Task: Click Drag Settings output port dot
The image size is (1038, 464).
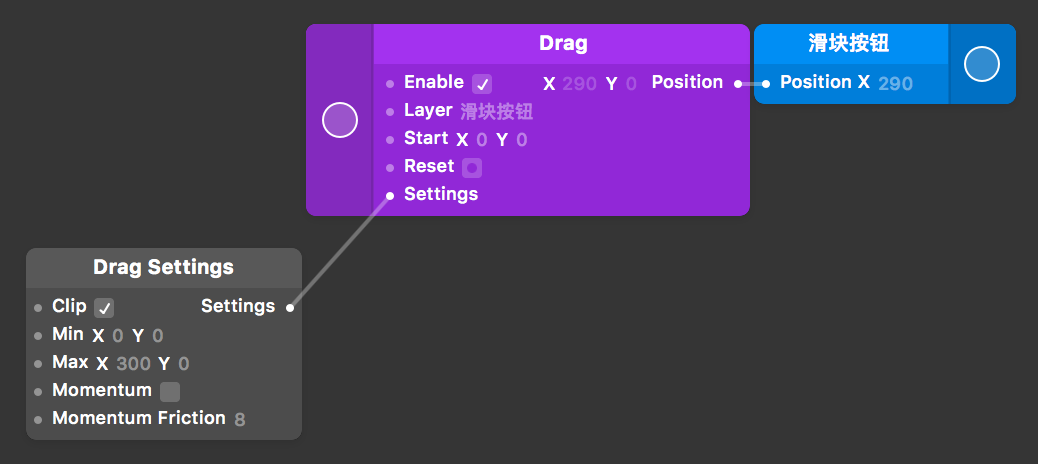Action: point(290,308)
